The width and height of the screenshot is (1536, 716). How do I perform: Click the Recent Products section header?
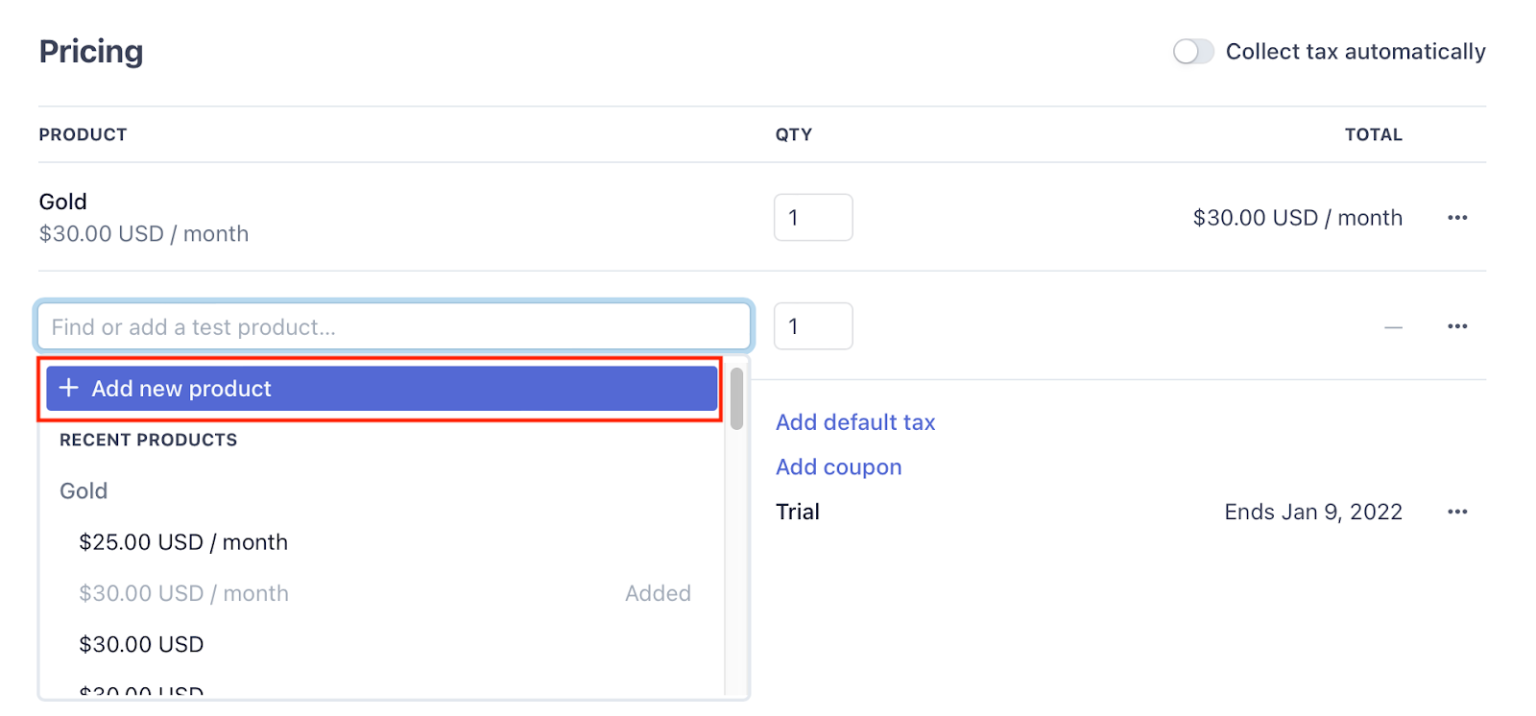pyautogui.click(x=148, y=440)
